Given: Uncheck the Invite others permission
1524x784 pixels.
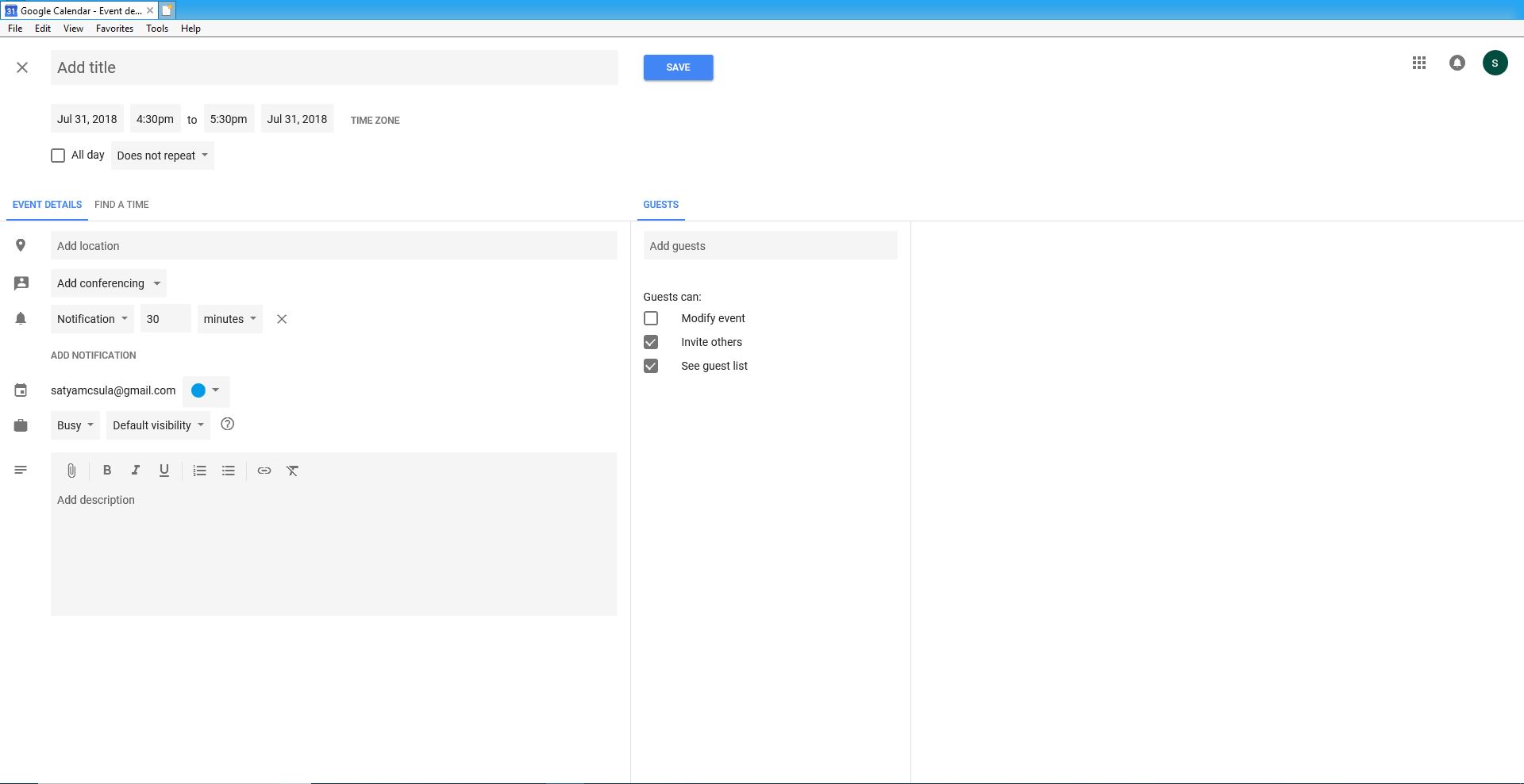Looking at the screenshot, I should pyautogui.click(x=651, y=342).
